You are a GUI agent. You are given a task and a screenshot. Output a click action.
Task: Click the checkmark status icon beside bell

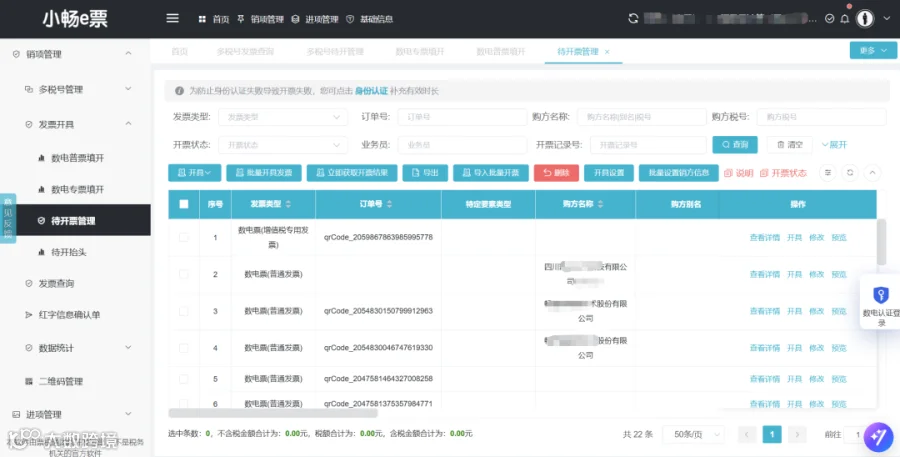(x=829, y=19)
